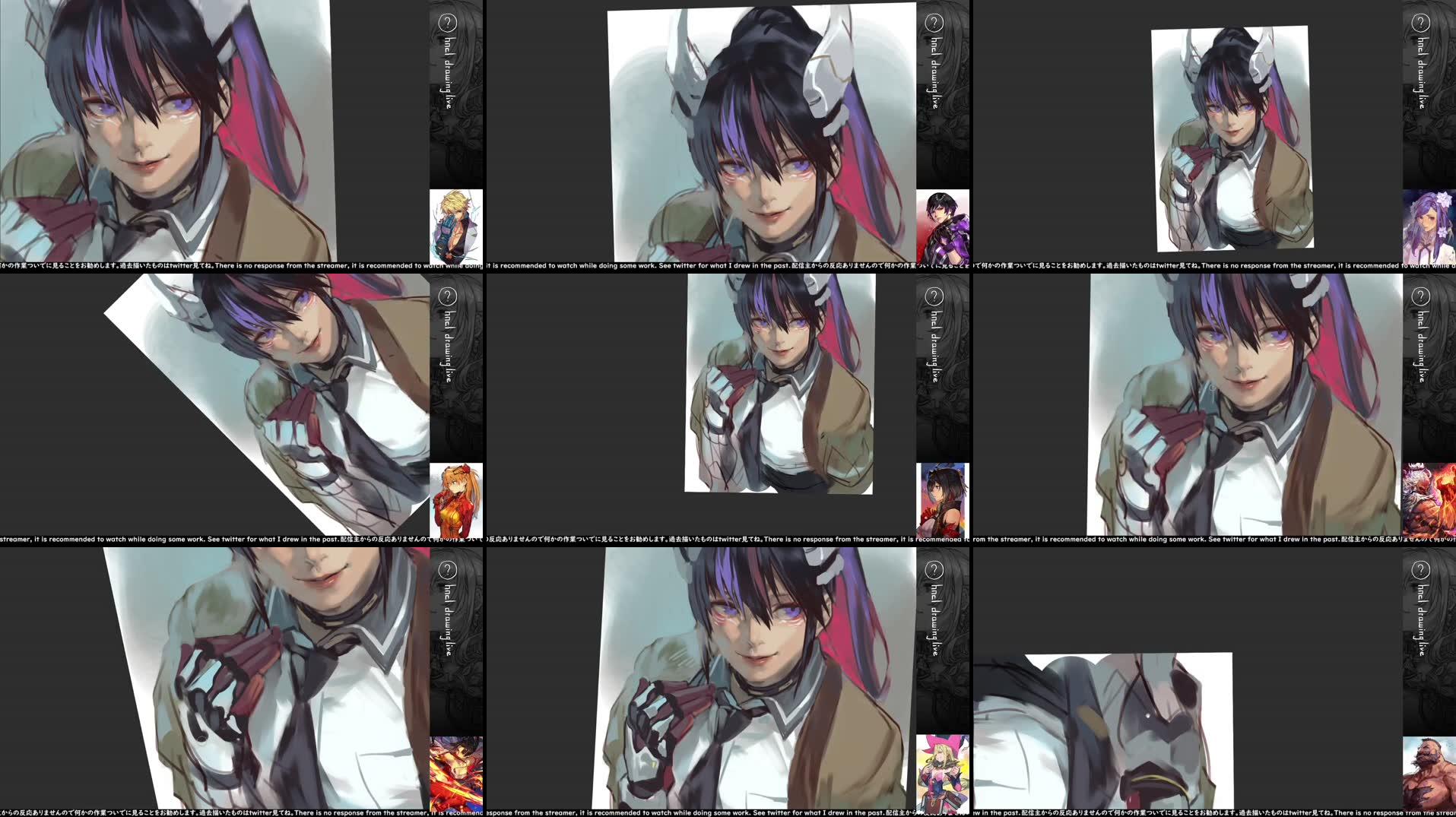Click the help icon above the fiery demon thumbnail
The width and height of the screenshot is (1456, 817).
[x=1420, y=296]
